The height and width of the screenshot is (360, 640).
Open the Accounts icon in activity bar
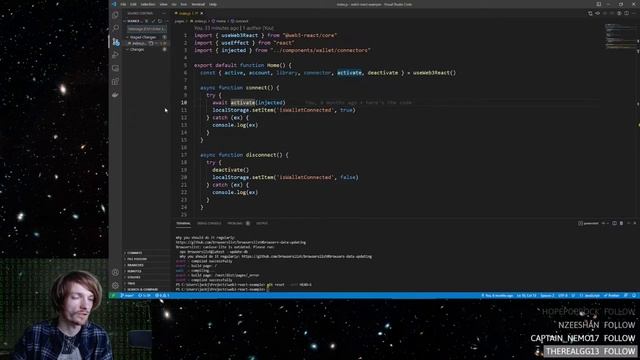pos(116,272)
